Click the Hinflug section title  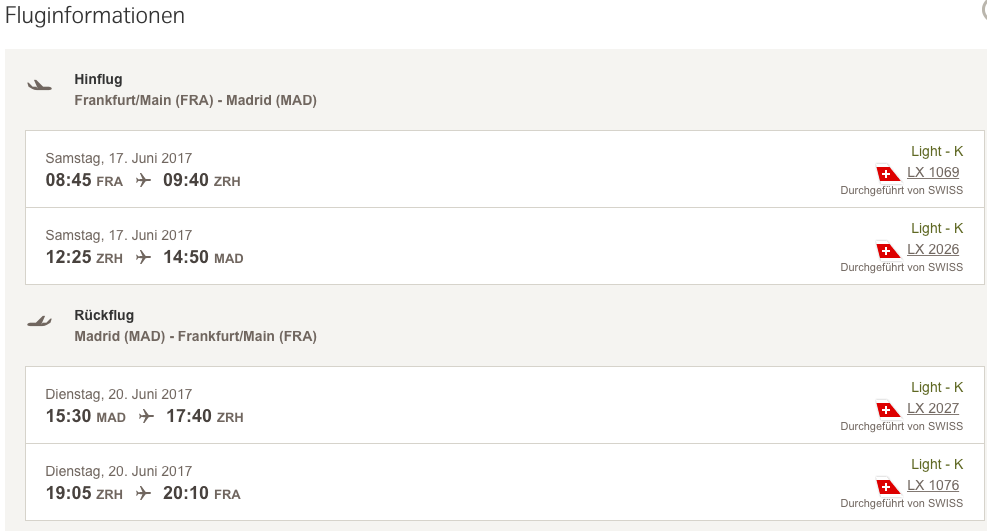click(98, 79)
